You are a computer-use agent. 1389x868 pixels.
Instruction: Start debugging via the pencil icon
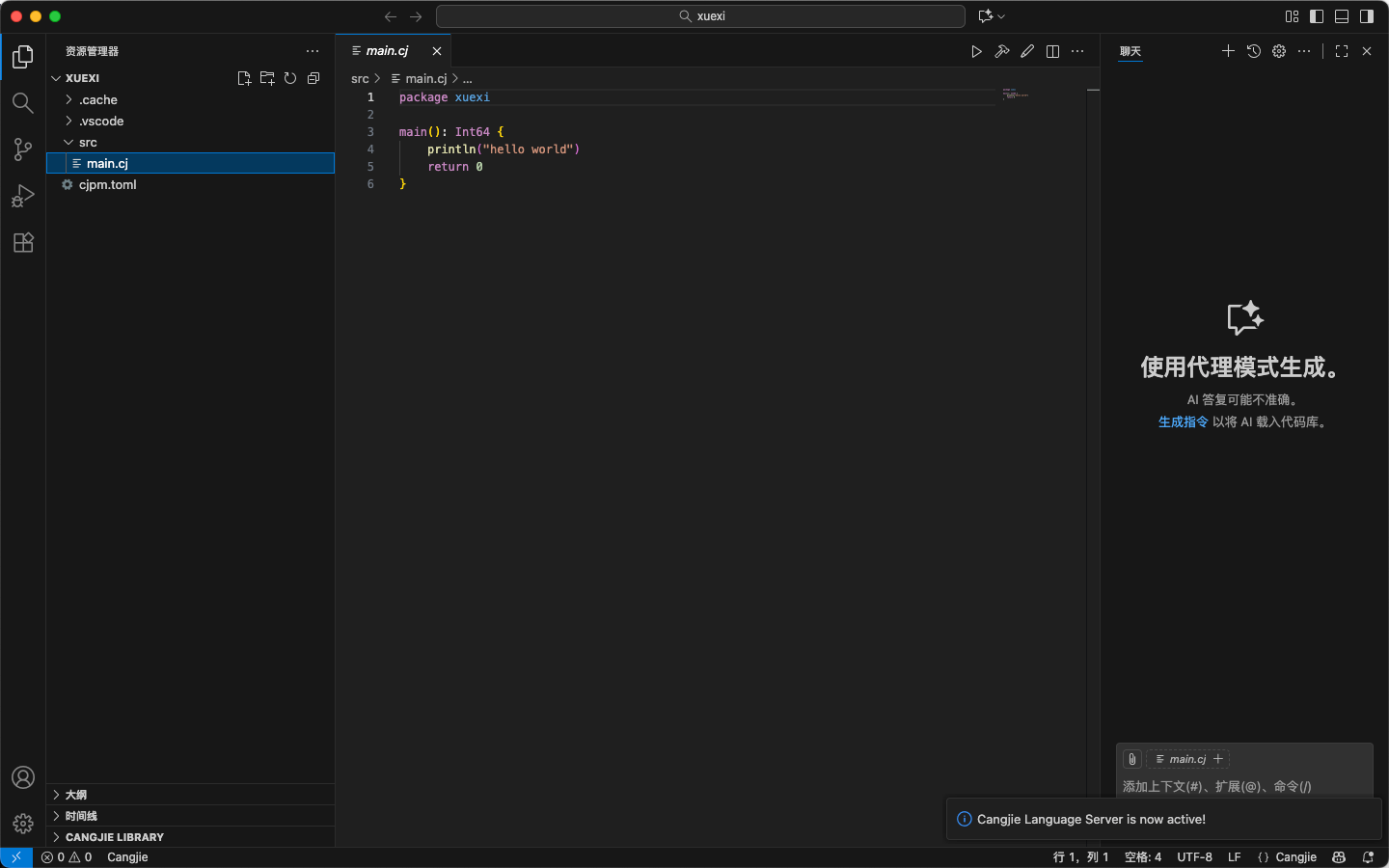[1026, 51]
